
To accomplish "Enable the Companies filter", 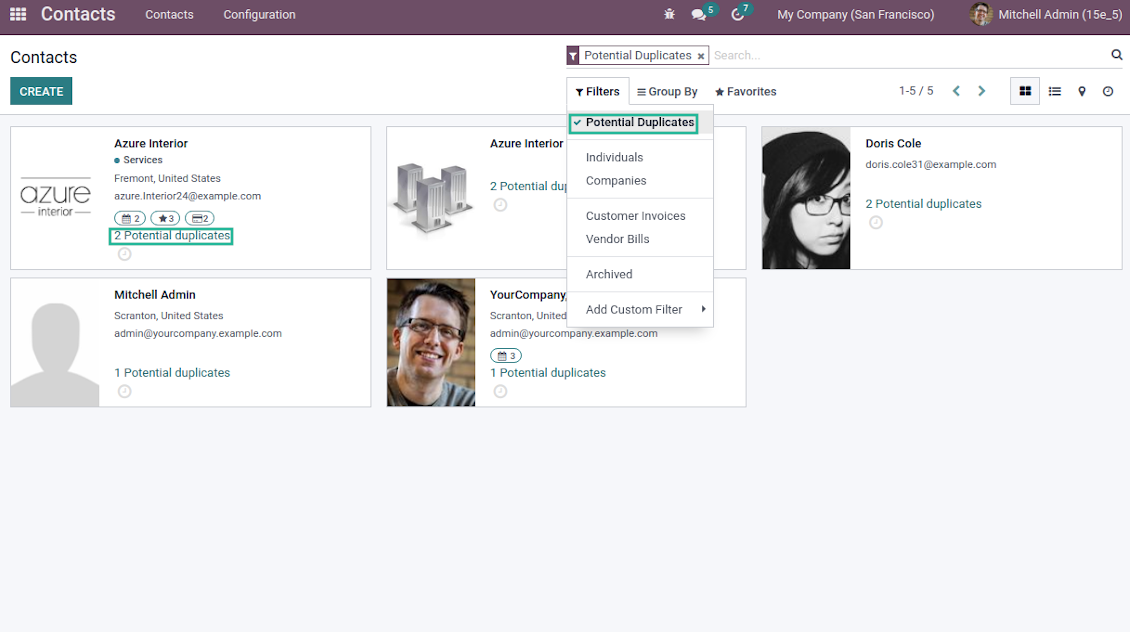I will (615, 181).
